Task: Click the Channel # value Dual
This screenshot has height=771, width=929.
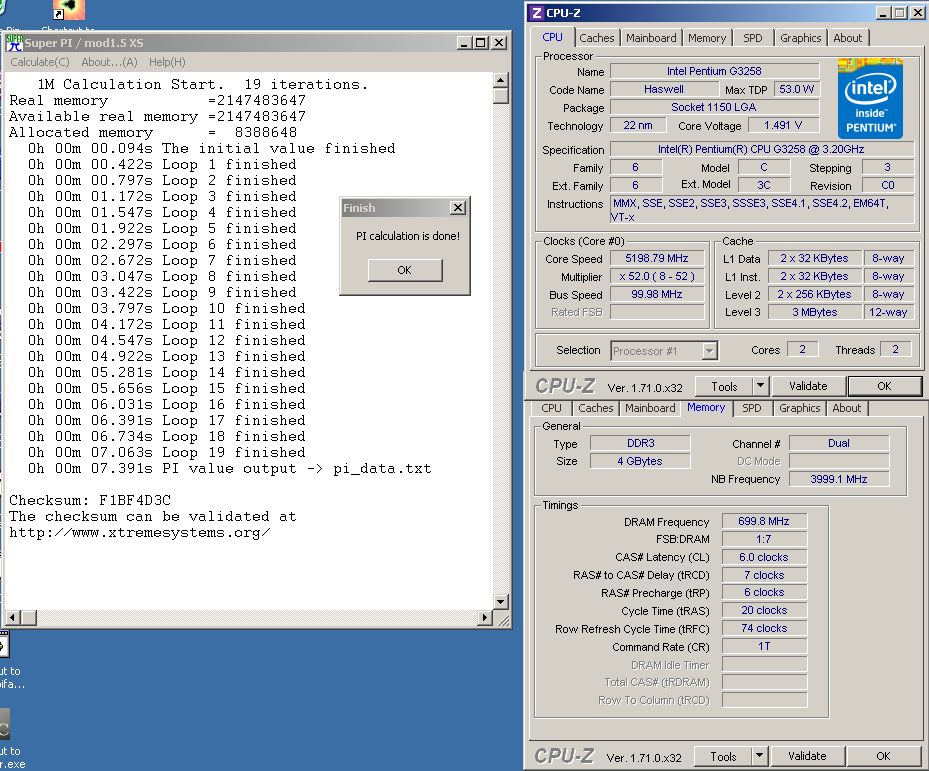Action: pyautogui.click(x=838, y=443)
